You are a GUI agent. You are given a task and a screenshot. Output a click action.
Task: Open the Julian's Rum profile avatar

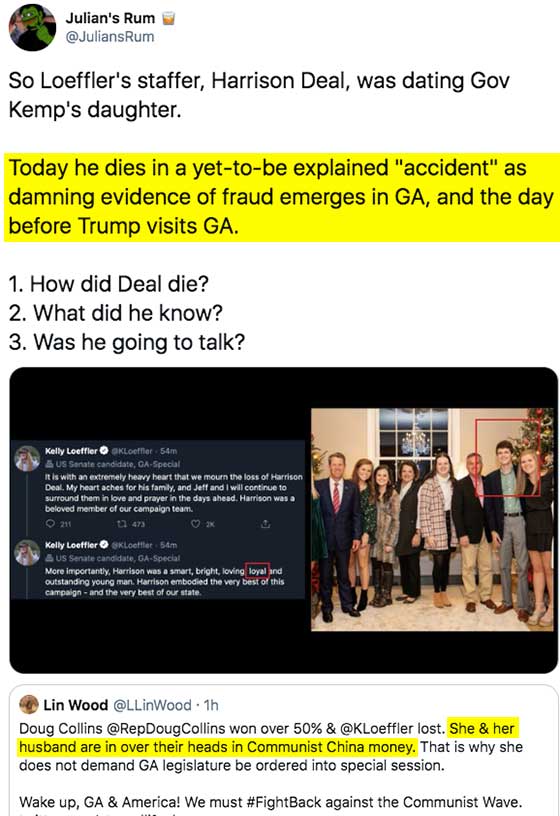[x=32, y=28]
